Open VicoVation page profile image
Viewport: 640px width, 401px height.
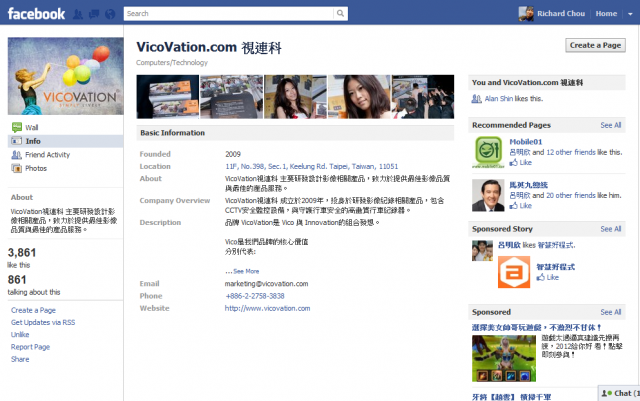pyautogui.click(x=66, y=76)
